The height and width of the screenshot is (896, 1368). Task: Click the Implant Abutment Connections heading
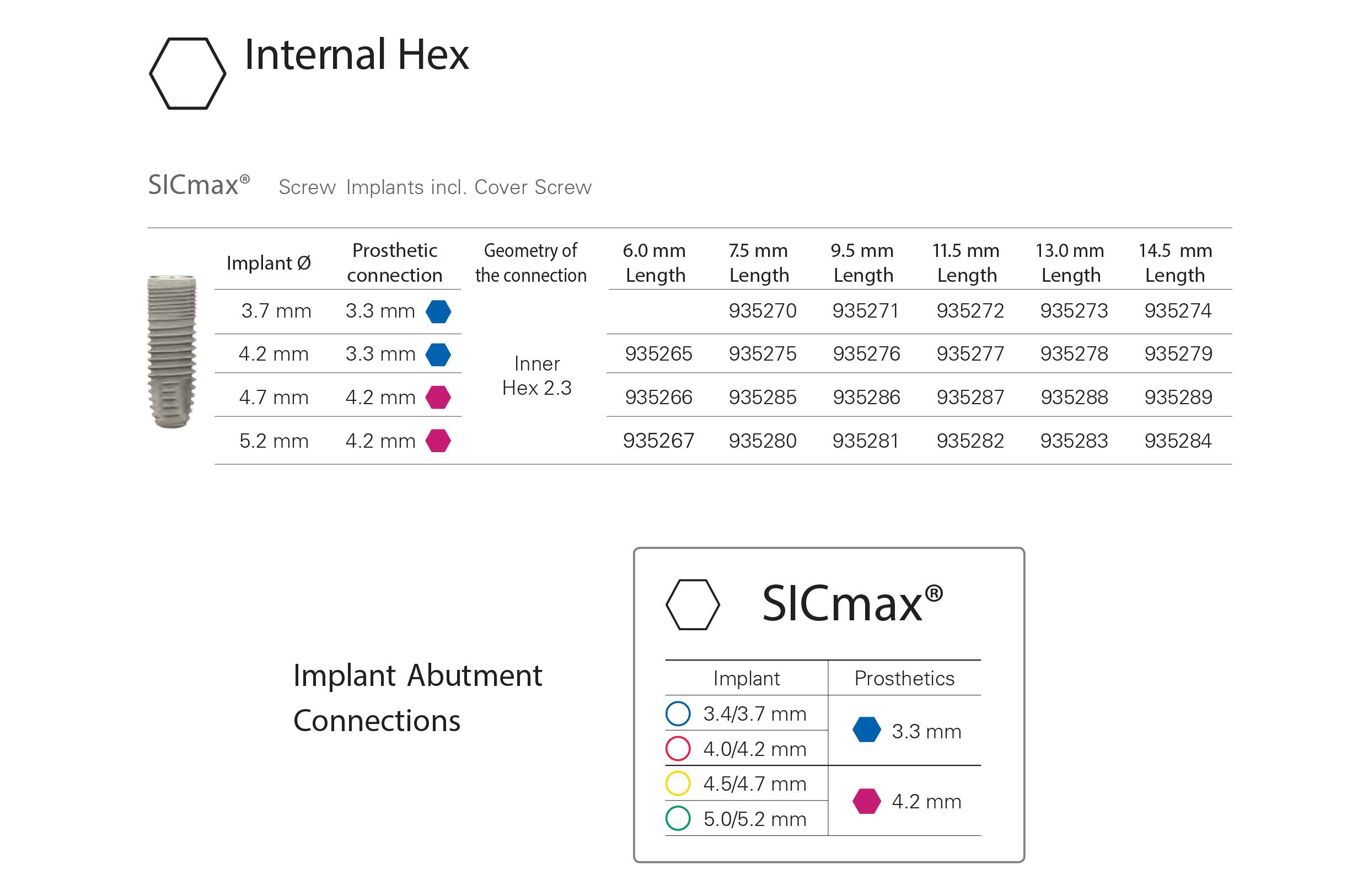pos(417,698)
